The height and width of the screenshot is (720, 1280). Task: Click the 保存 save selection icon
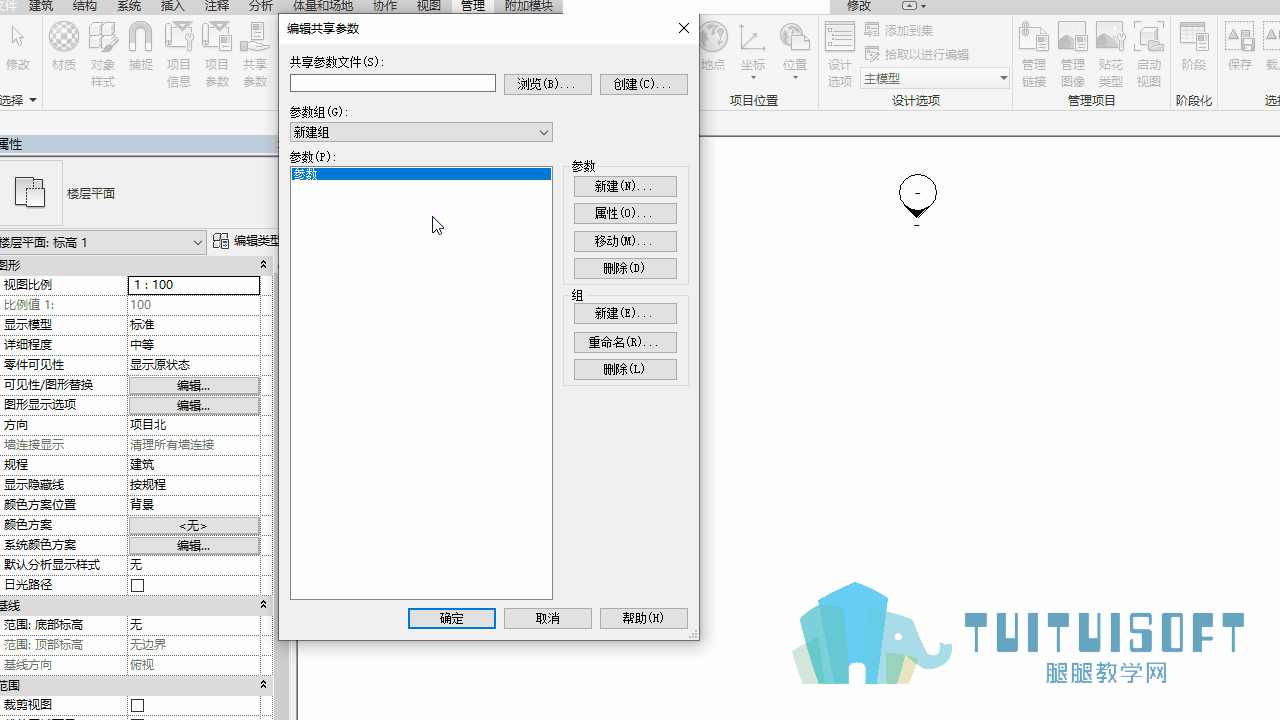pyautogui.click(x=1240, y=48)
